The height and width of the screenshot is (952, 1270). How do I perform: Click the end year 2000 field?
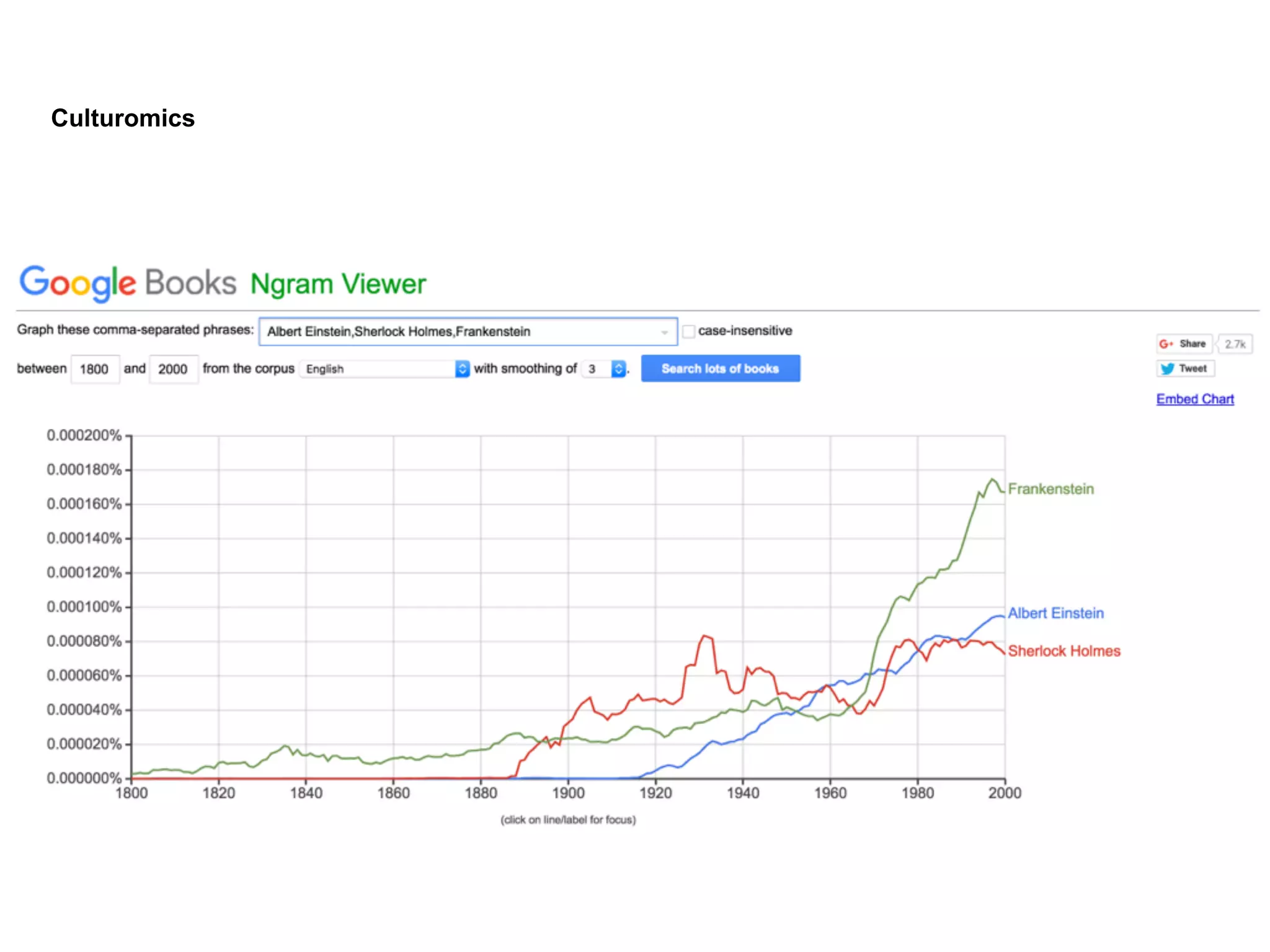click(173, 369)
